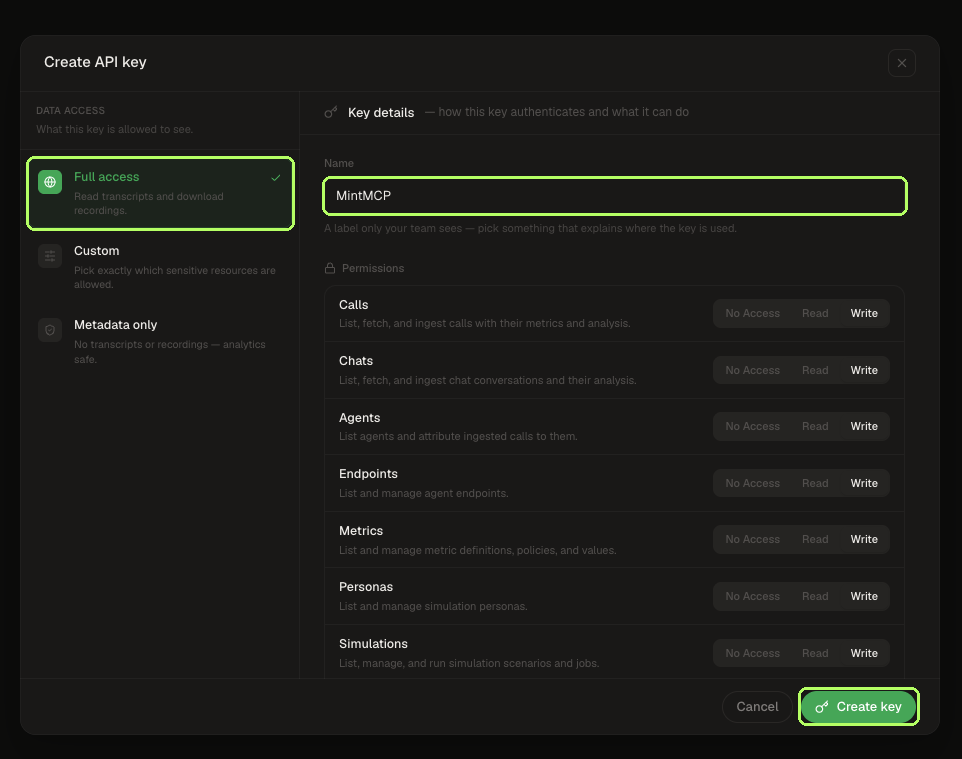Set Metrics permission to No Access
The width and height of the screenshot is (962, 759).
coord(752,539)
